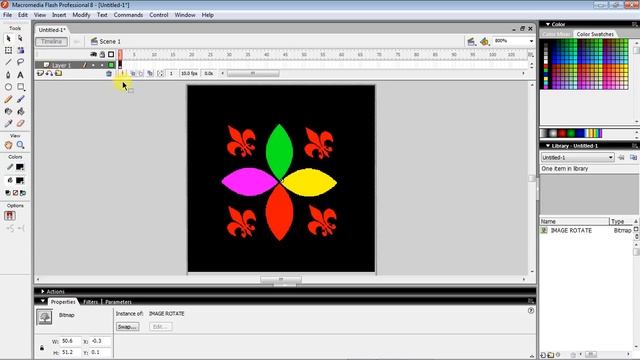This screenshot has height=360, width=640.
Task: Click the Edit Multiple Frames timeline button
Action: 150,73
